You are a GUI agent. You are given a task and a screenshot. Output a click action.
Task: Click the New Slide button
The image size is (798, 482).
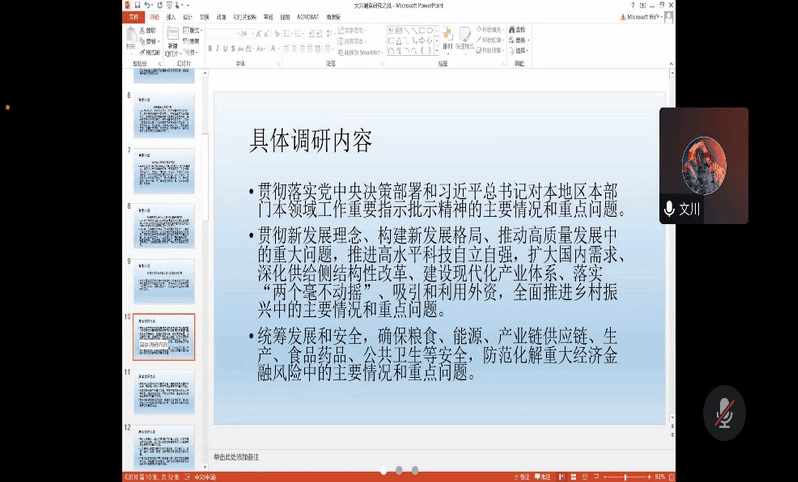(x=172, y=40)
